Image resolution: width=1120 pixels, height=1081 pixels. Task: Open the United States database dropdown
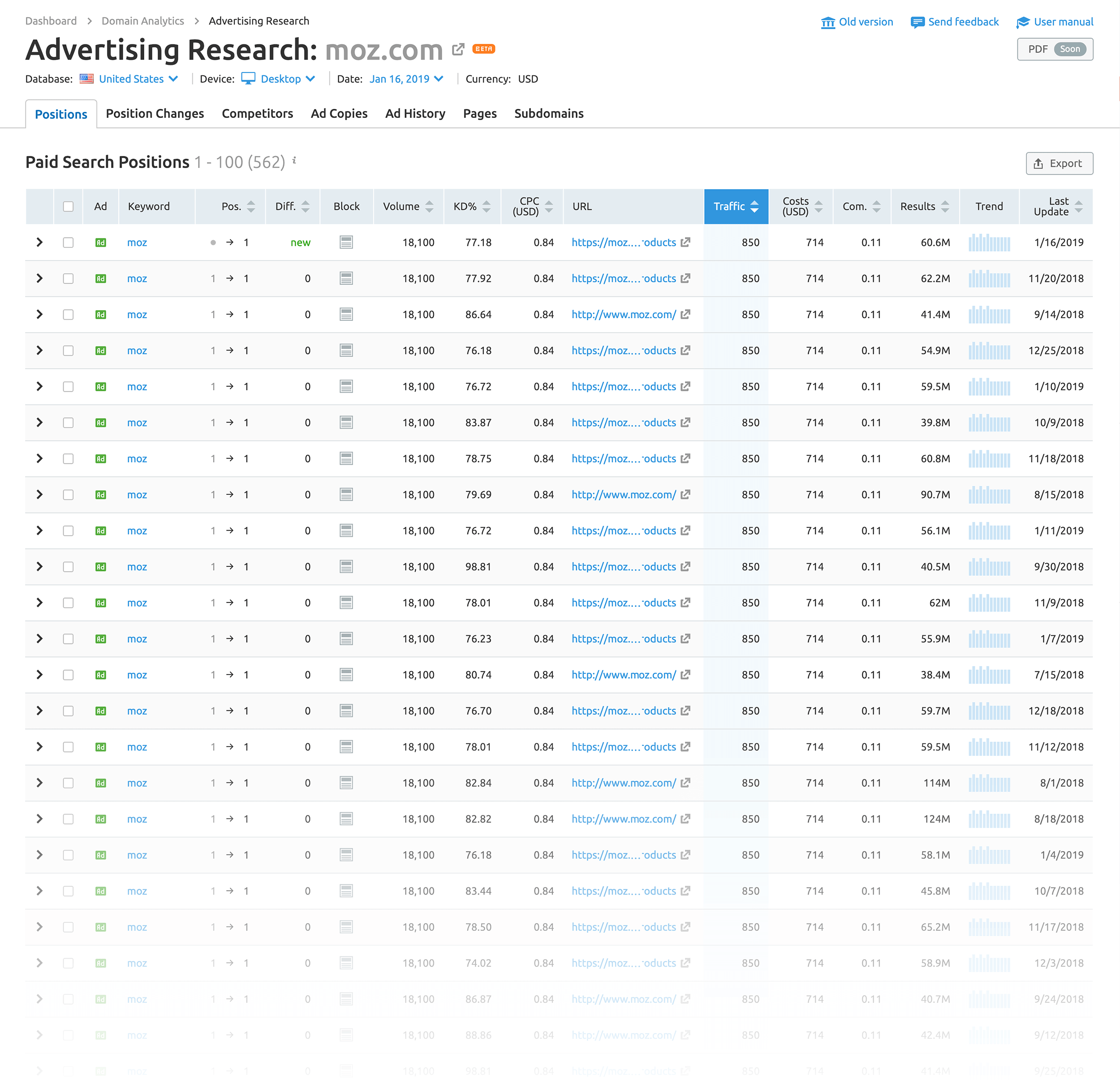click(x=138, y=79)
